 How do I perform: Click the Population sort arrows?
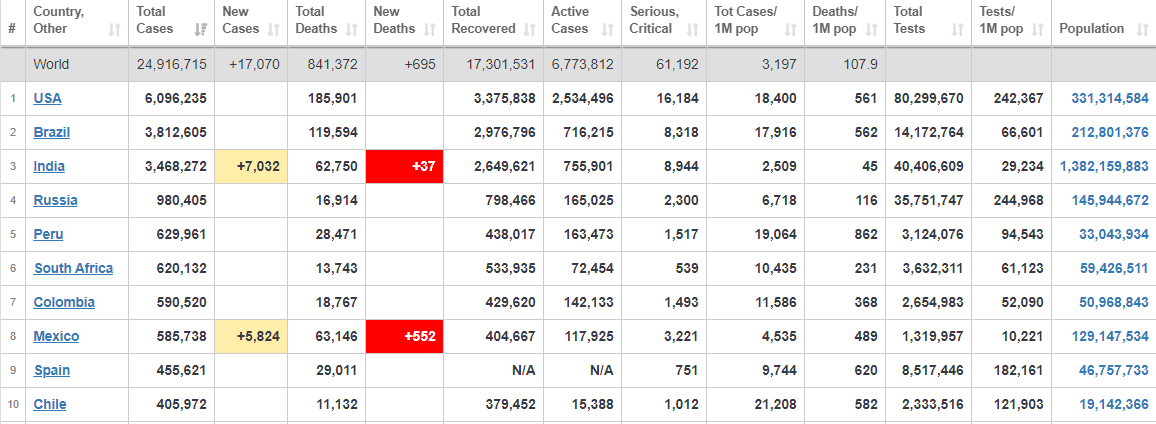pyautogui.click(x=1142, y=29)
